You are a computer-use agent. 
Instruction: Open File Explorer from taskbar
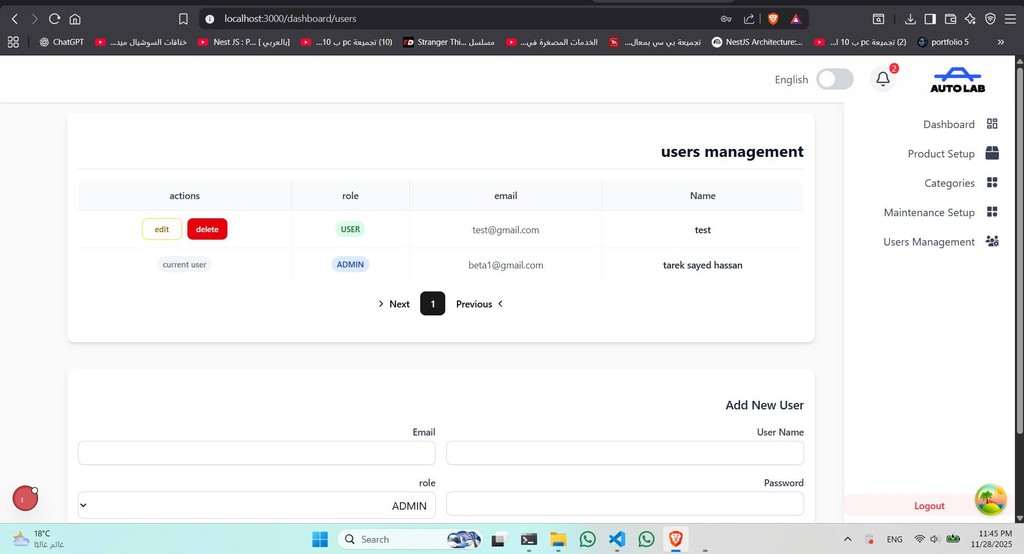tap(558, 539)
